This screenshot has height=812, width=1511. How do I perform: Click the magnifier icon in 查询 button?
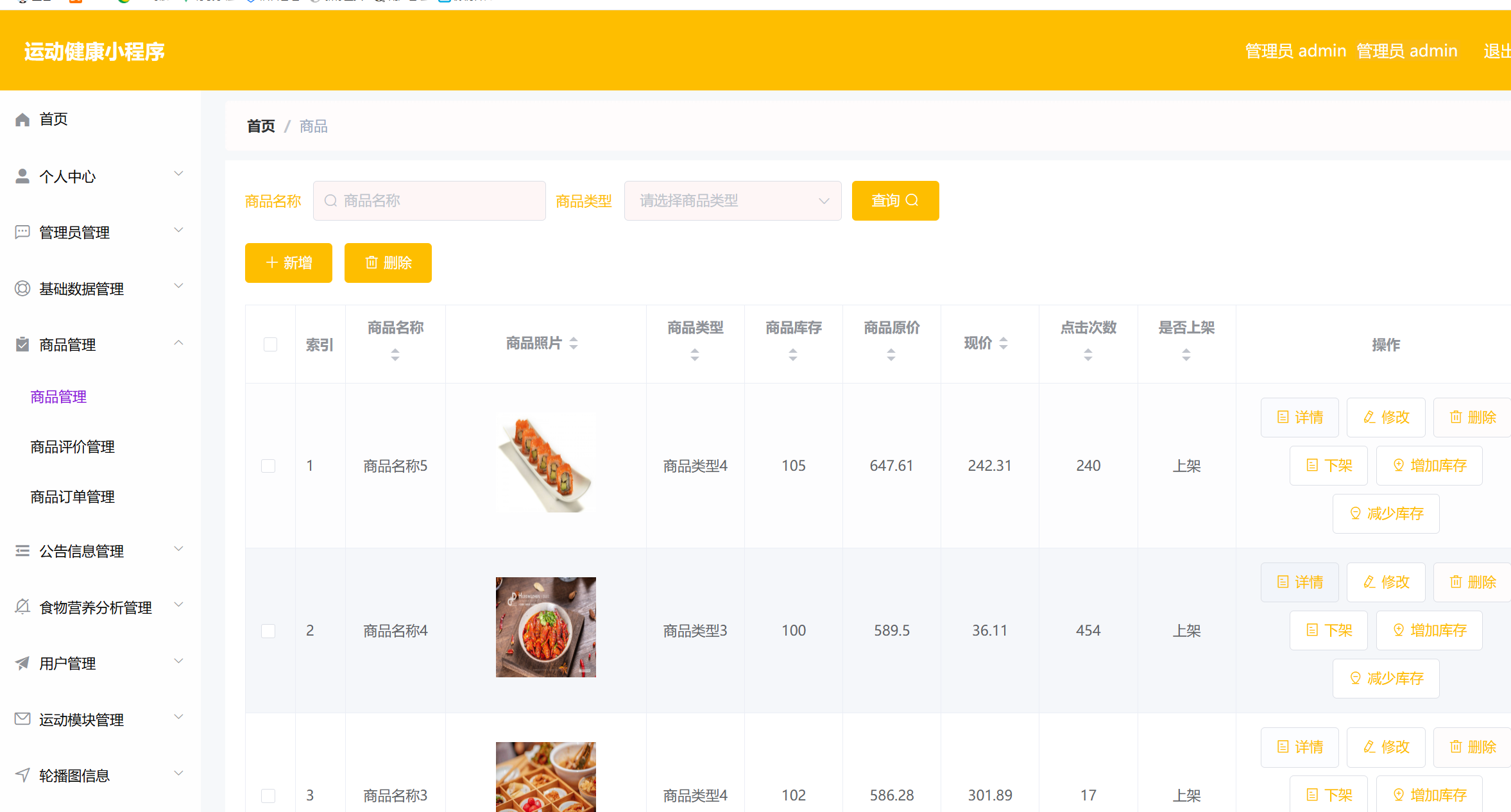[x=913, y=200]
